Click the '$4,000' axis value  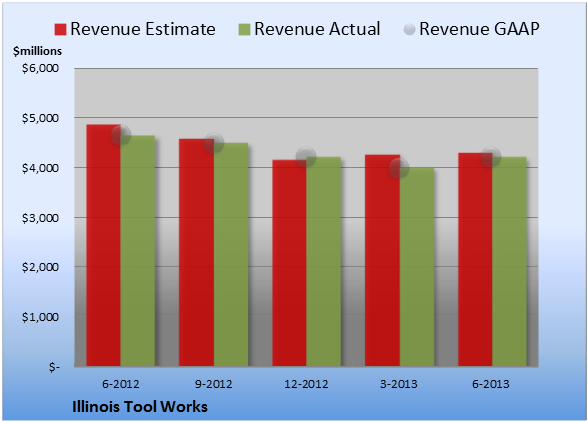tap(40, 168)
